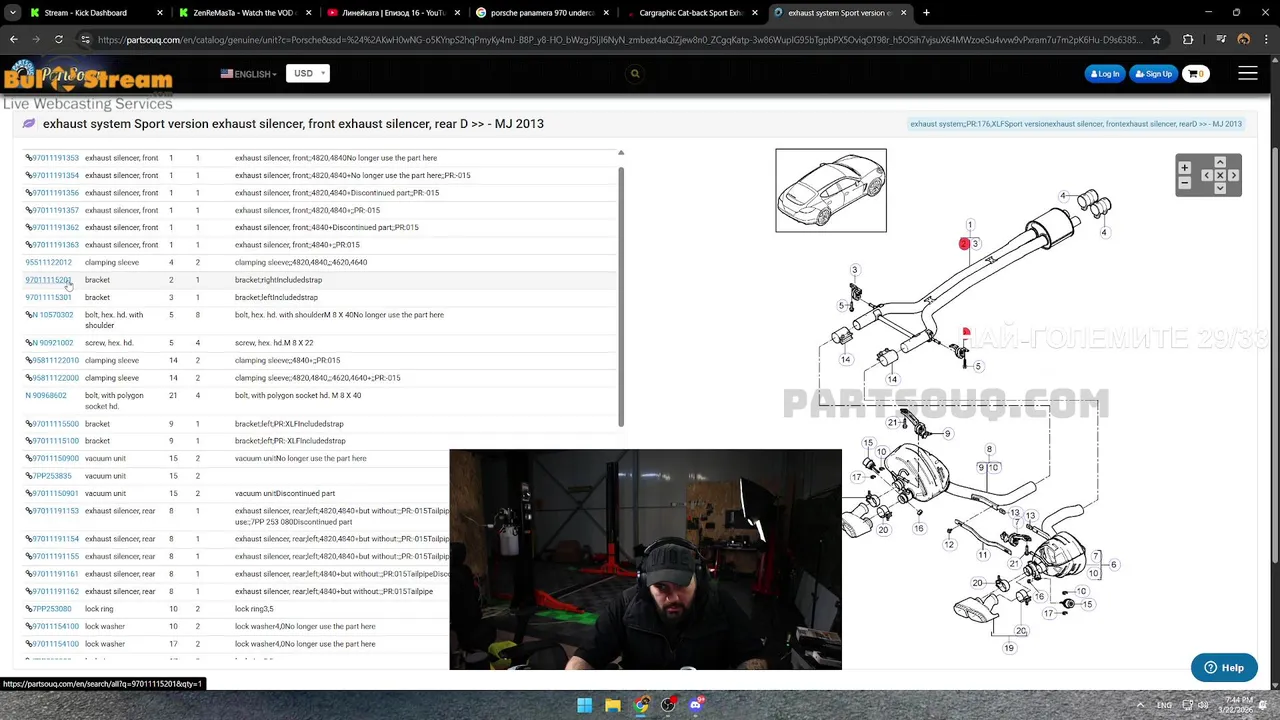Reload the PartSouq page
The height and width of the screenshot is (720, 1280).
[x=59, y=39]
